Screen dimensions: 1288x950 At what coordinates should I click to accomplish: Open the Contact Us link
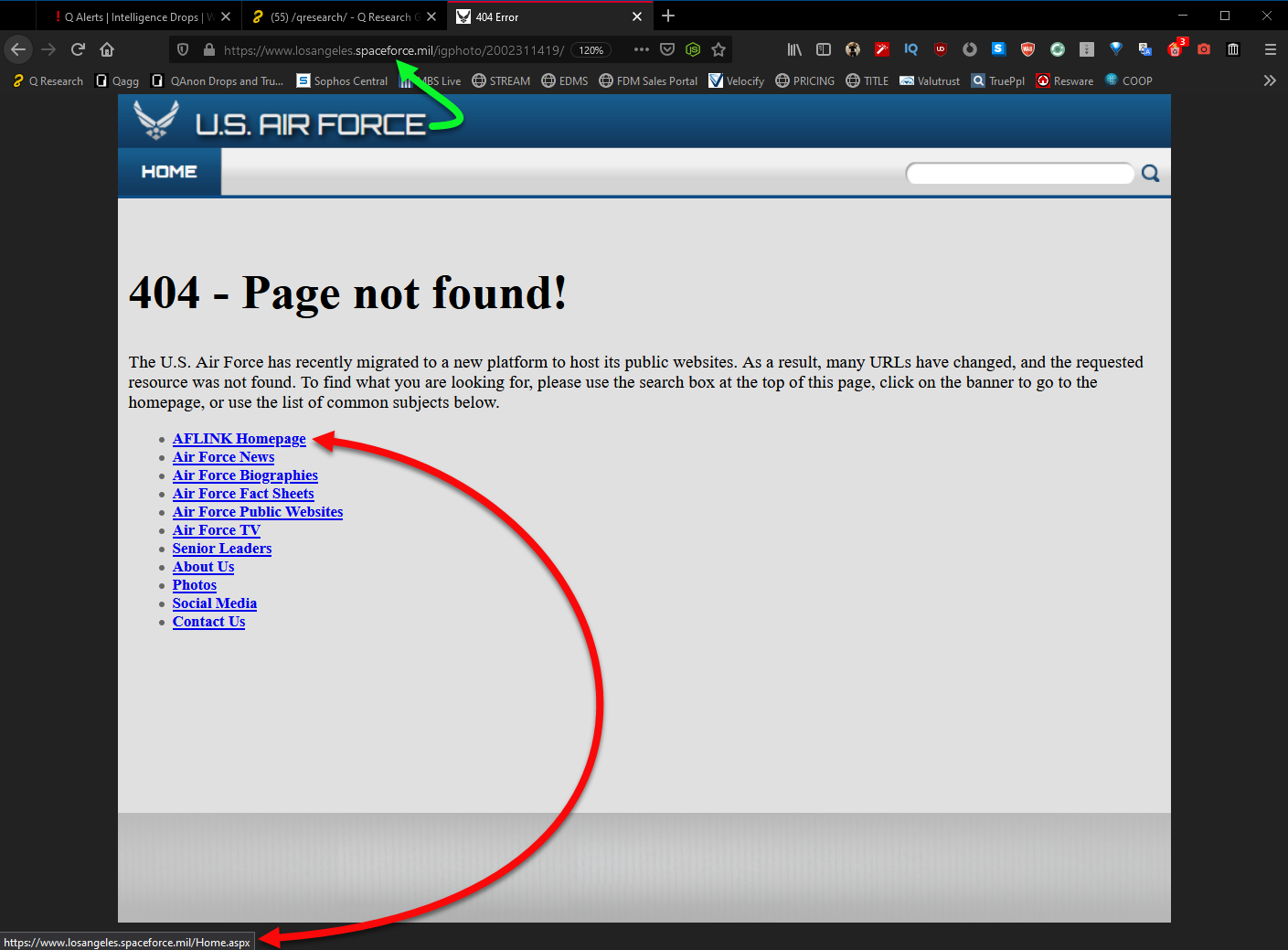208,622
